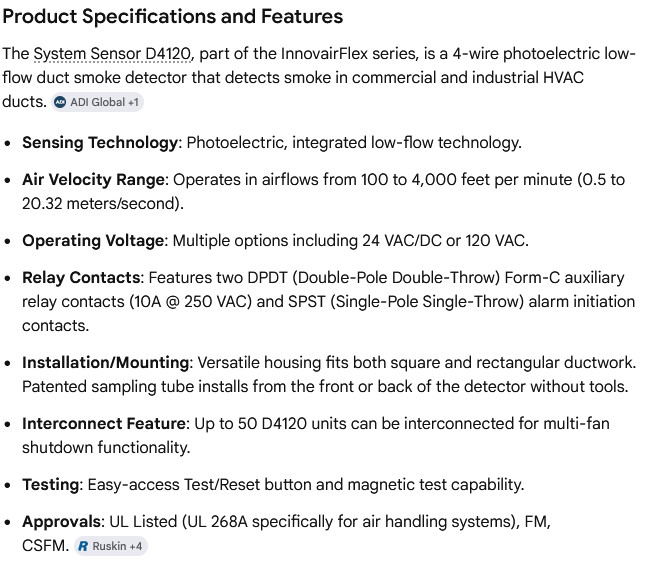Image resolution: width=657 pixels, height=573 pixels.
Task: Select the Sensing Technology bold label
Action: 100,143
